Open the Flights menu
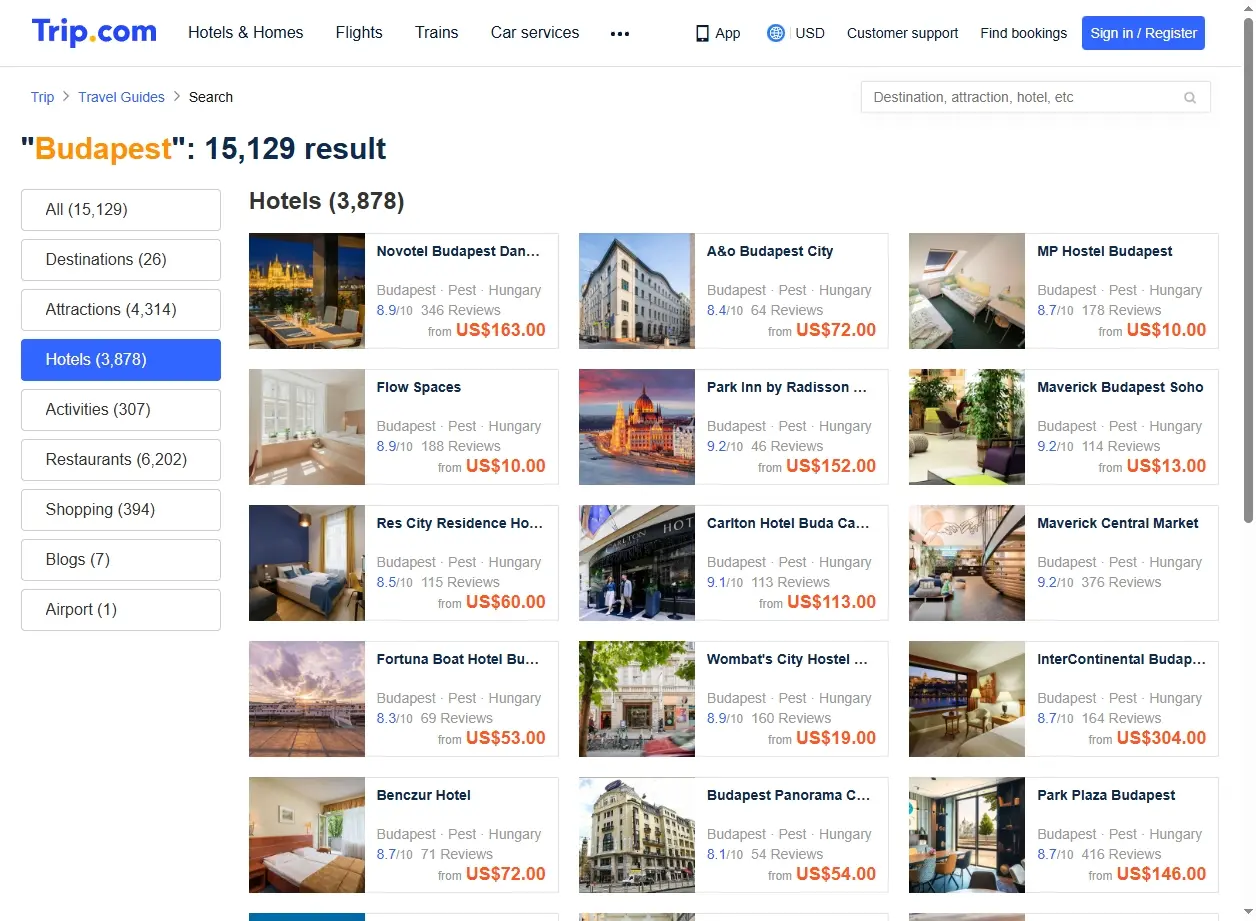1256x921 pixels. click(359, 32)
